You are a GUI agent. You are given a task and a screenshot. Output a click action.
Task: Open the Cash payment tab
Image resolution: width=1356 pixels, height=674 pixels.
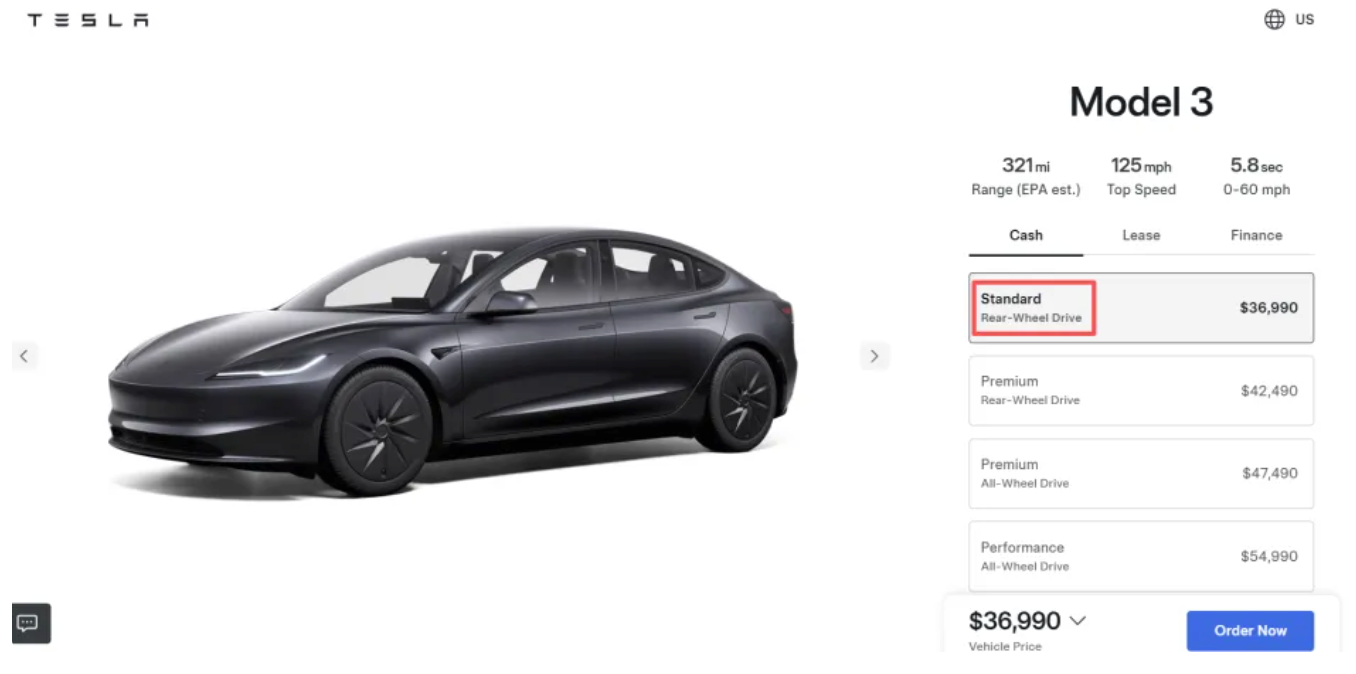click(x=1026, y=235)
